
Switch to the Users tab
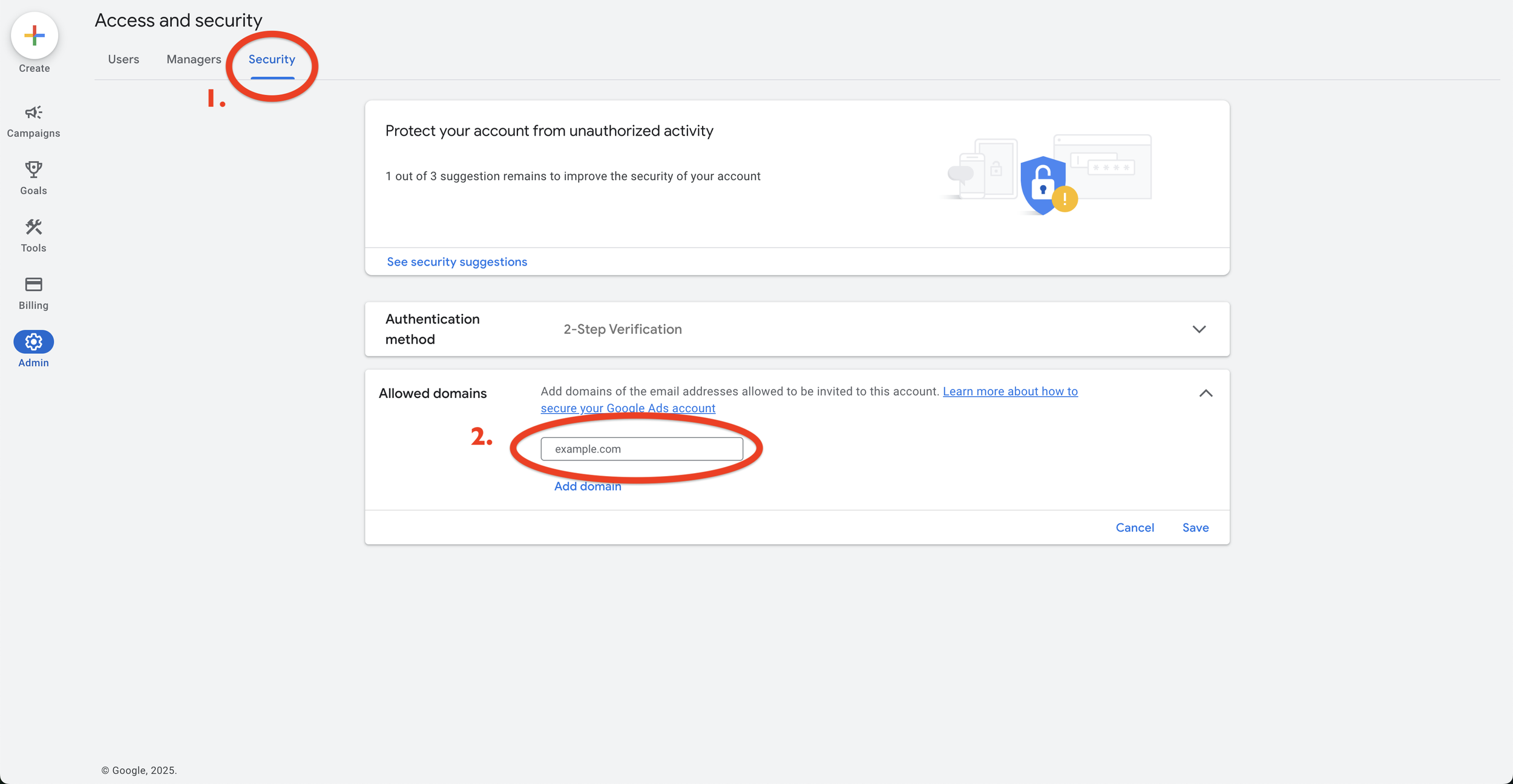pos(123,59)
